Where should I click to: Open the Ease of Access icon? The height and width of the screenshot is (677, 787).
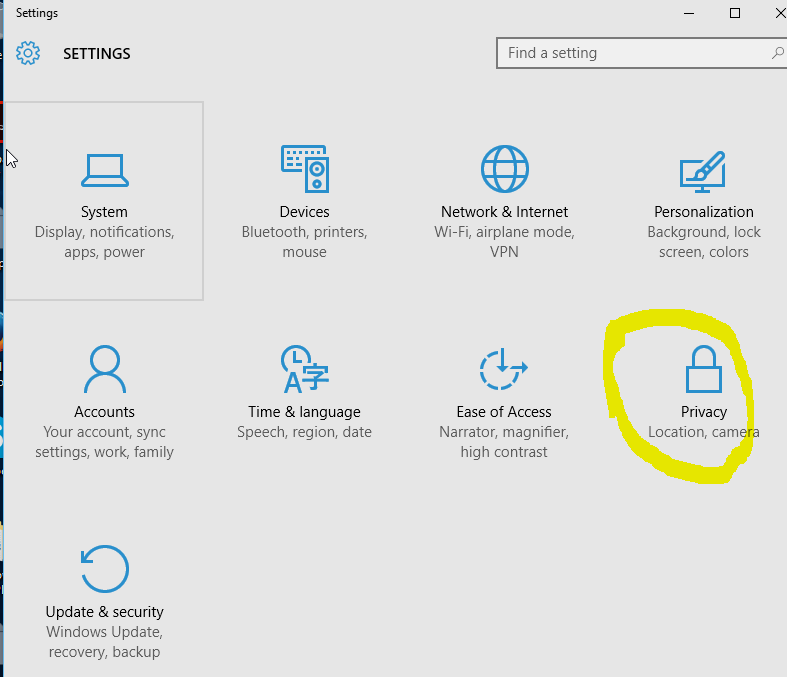point(503,369)
